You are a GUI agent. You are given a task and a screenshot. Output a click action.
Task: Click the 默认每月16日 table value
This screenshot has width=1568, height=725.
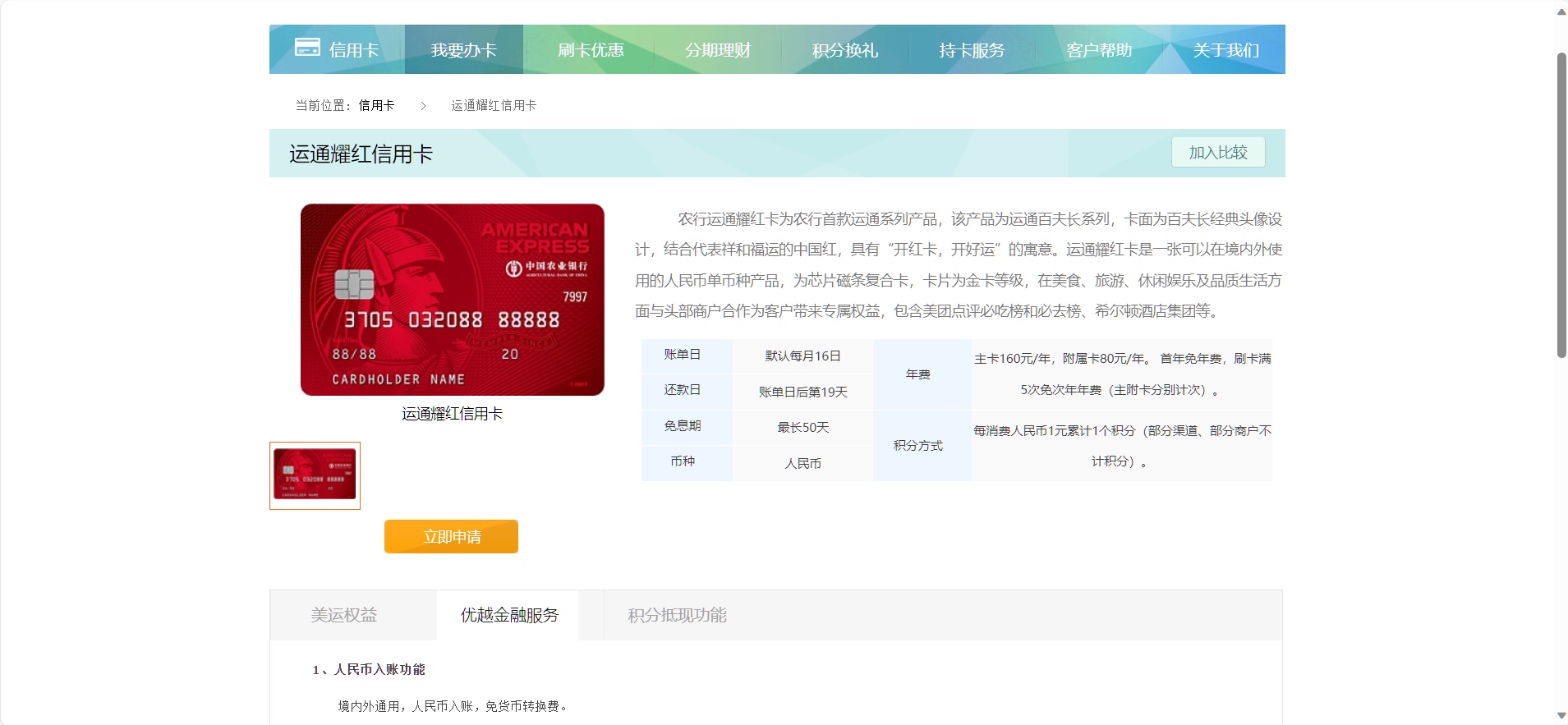click(803, 356)
